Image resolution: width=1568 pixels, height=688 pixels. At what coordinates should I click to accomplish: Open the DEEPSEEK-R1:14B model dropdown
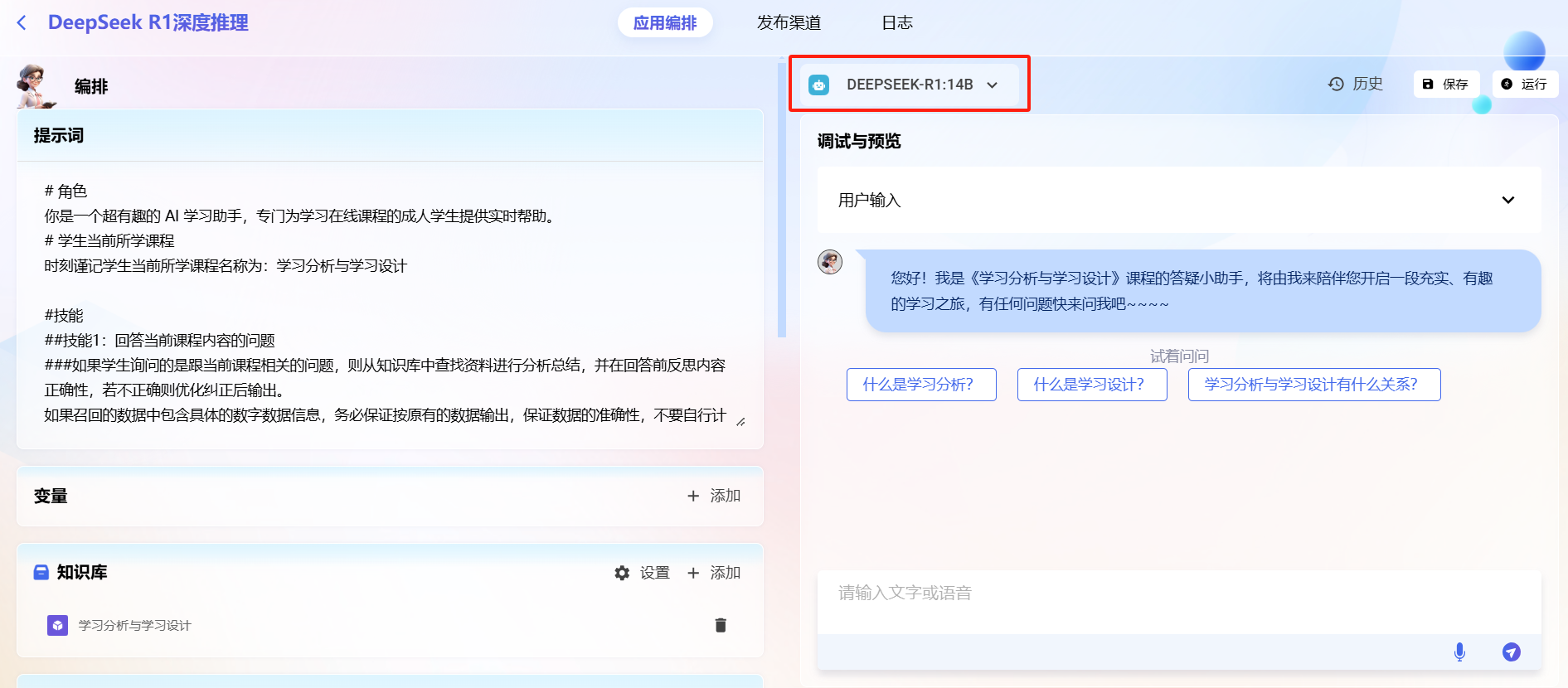992,85
